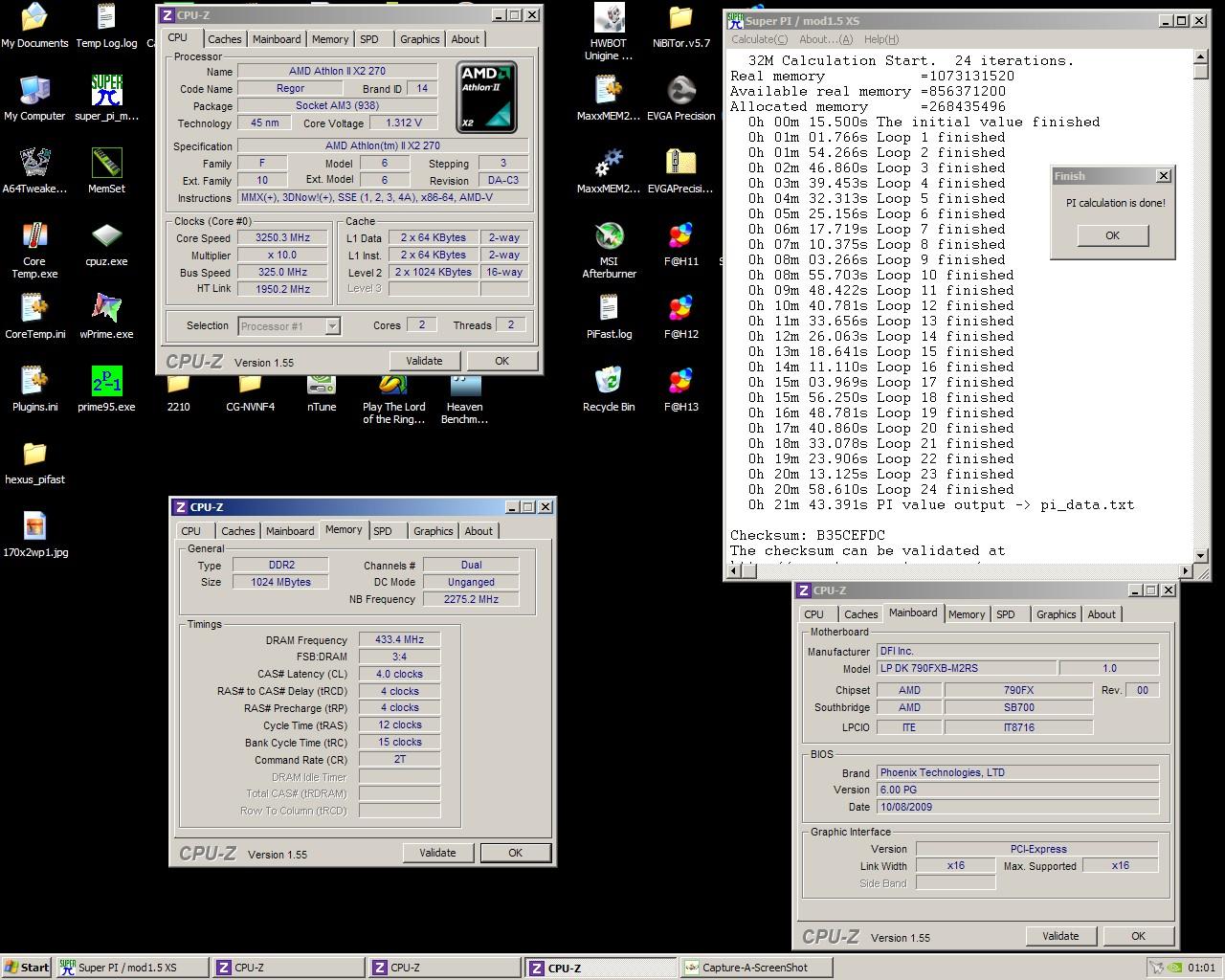Viewport: 1225px width, 980px height.
Task: Click mainboard model LP DK 790FXB-M2RS
Action: pos(967,668)
